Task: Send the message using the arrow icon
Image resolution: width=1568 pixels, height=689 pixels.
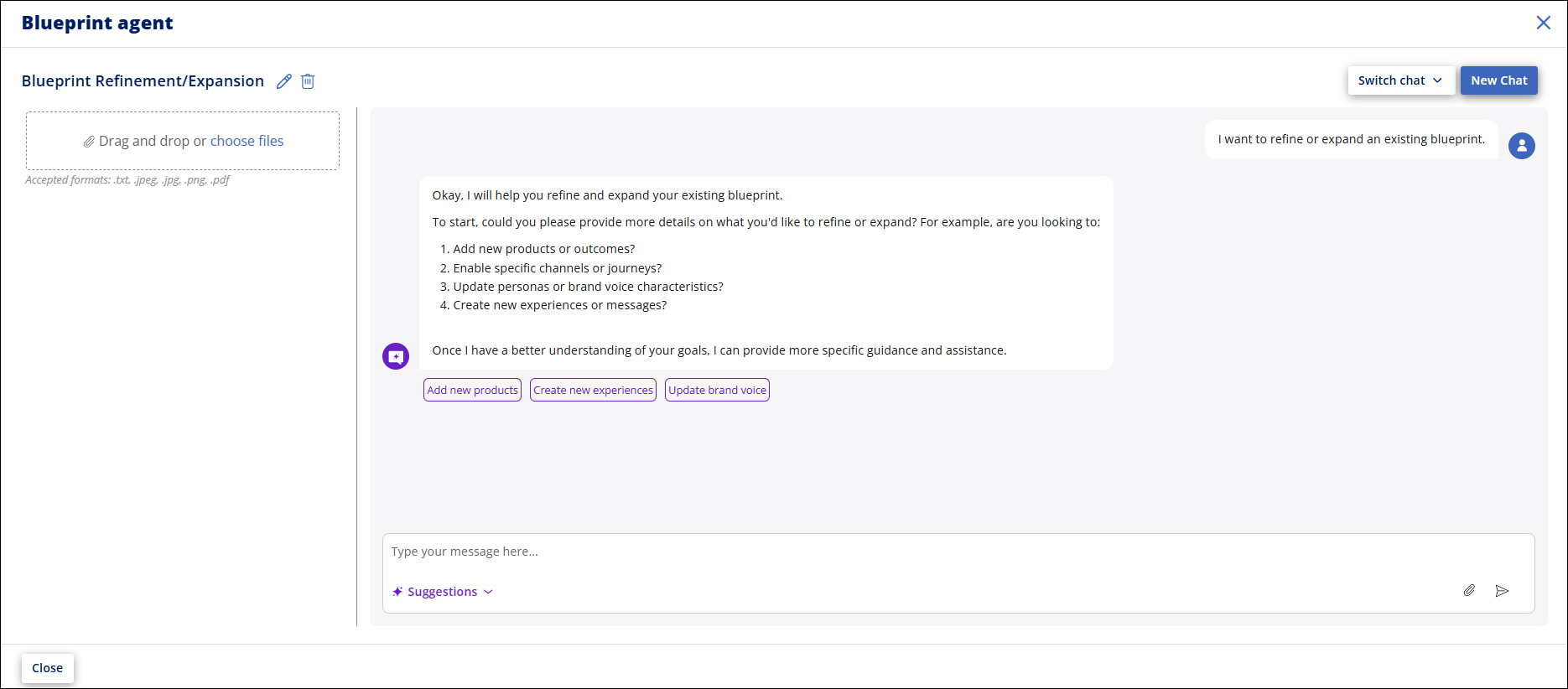Action: pyautogui.click(x=1502, y=591)
